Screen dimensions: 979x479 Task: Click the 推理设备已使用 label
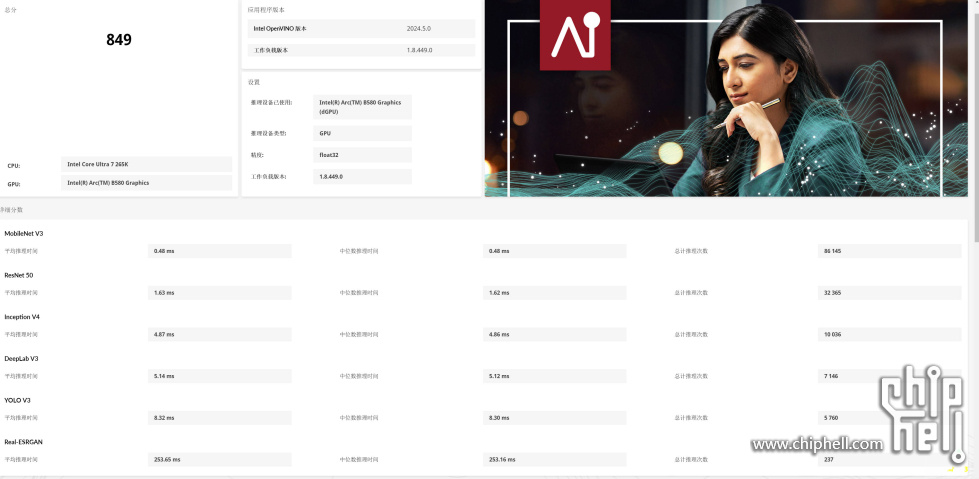(x=272, y=102)
